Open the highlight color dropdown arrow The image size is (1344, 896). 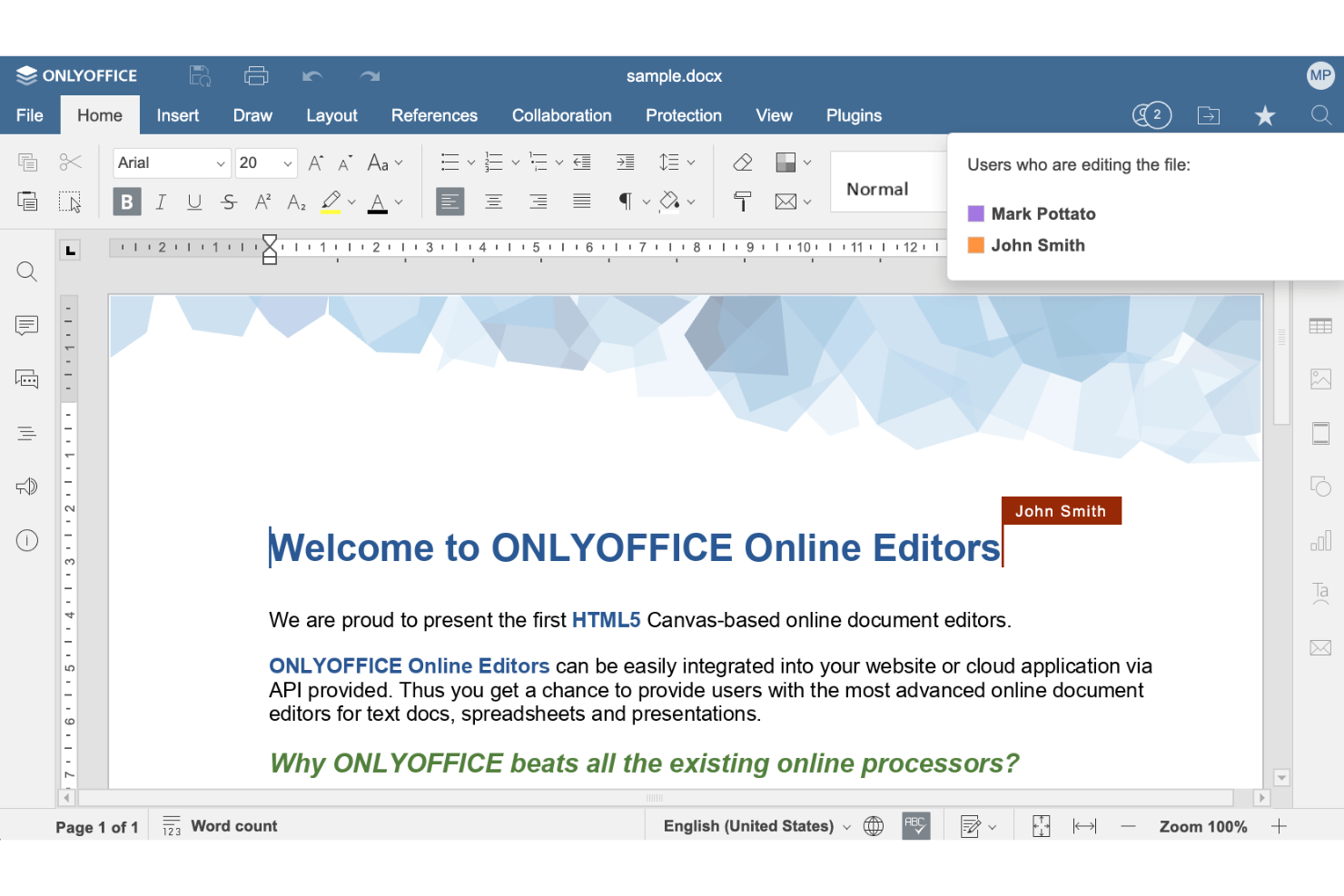[351, 202]
